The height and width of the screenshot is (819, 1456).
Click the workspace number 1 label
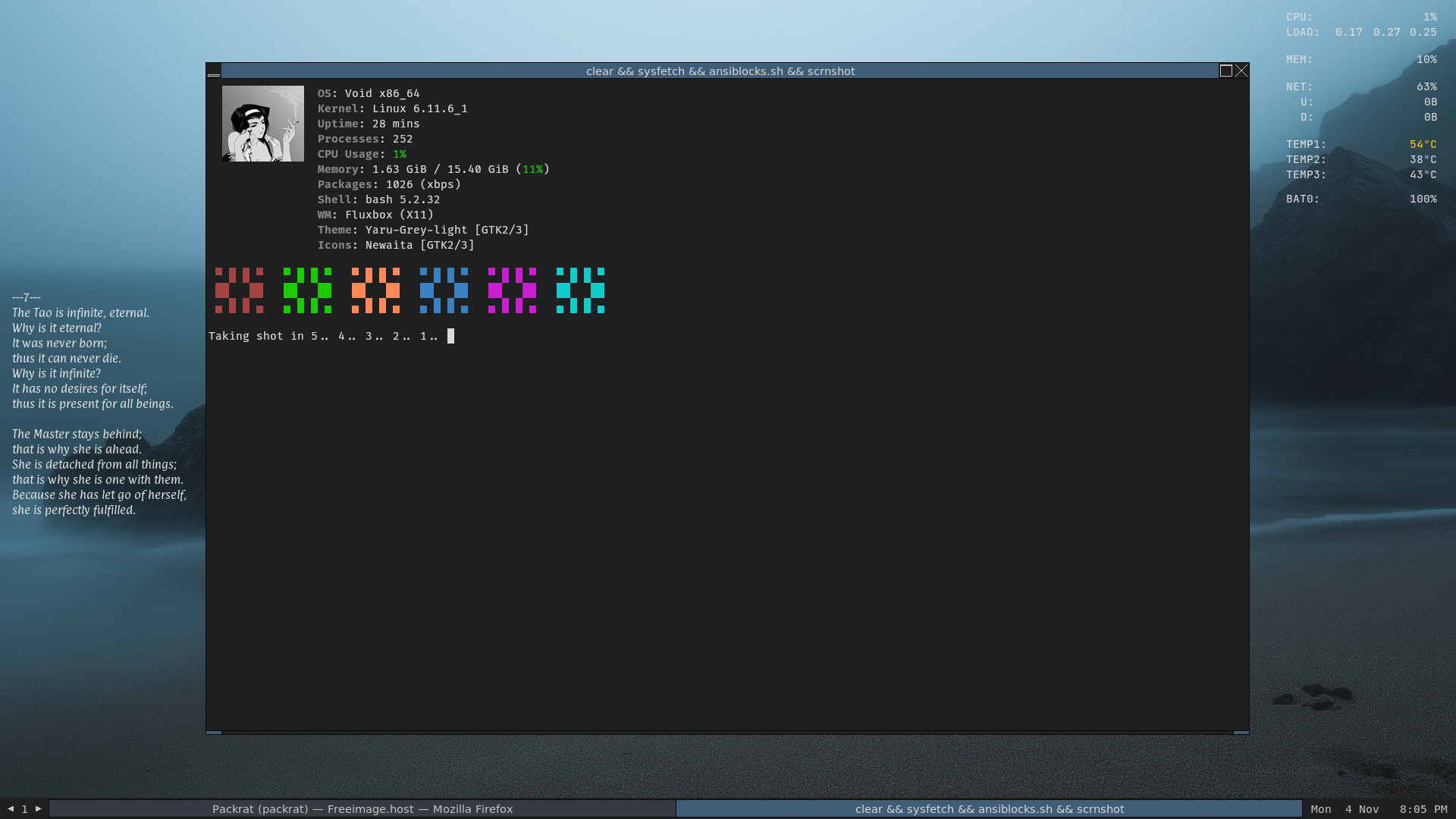click(x=24, y=809)
